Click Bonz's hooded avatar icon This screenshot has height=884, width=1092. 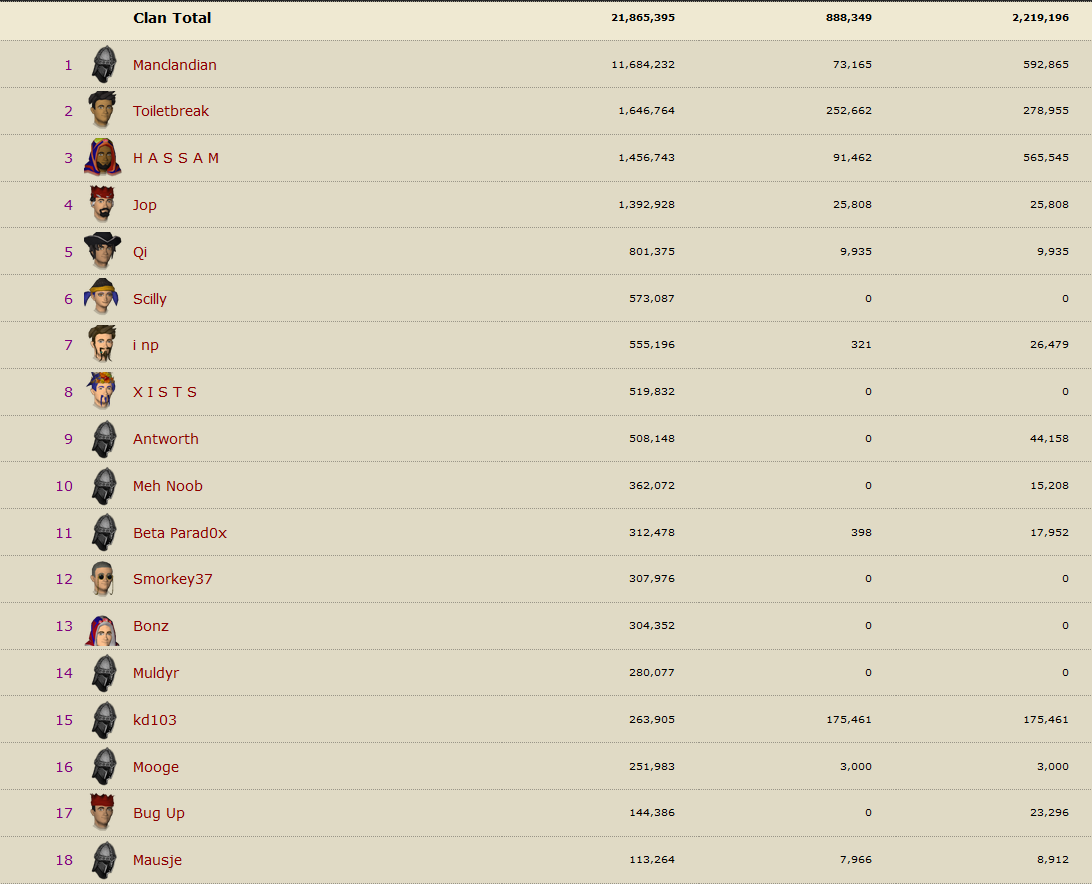coord(102,626)
